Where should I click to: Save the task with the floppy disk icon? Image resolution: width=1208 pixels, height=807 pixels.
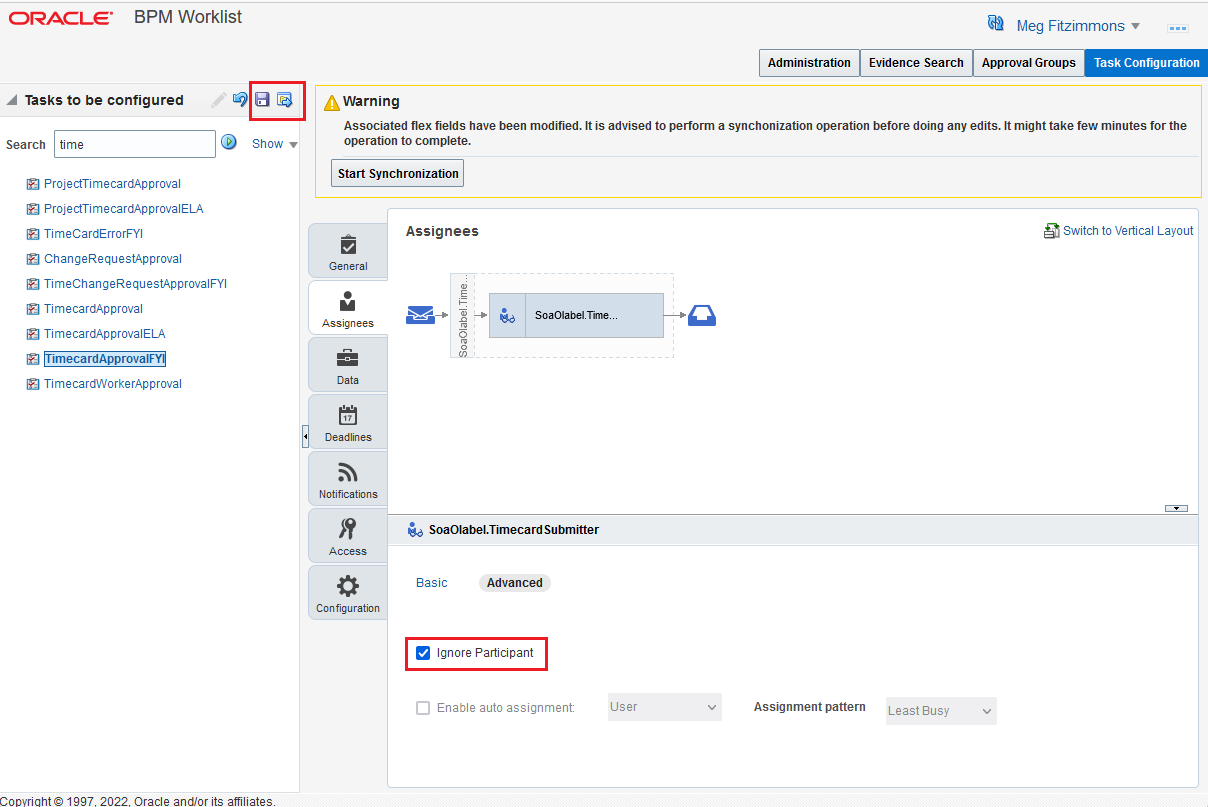click(262, 100)
